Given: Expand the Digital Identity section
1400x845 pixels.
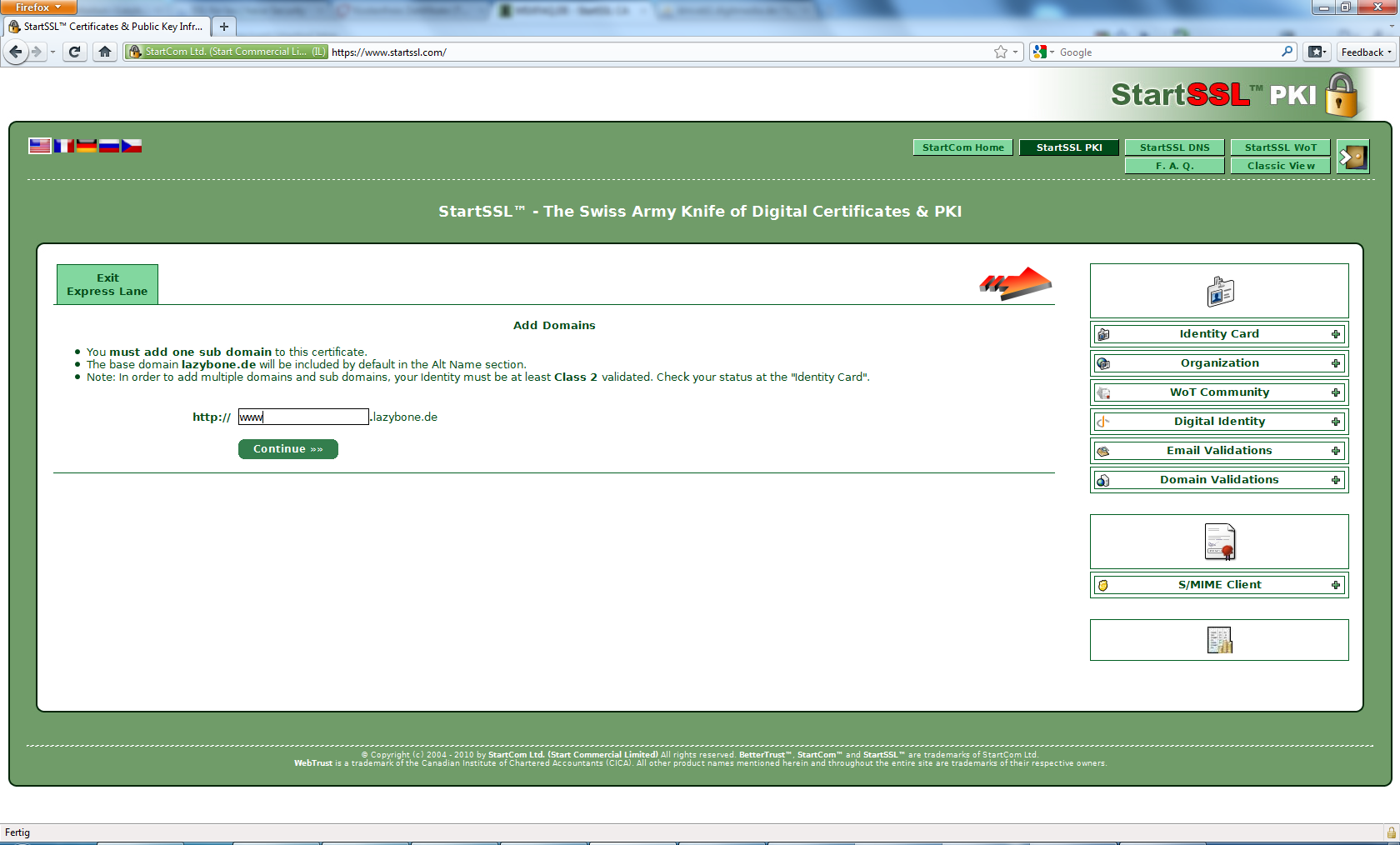Looking at the screenshot, I should [x=1336, y=422].
